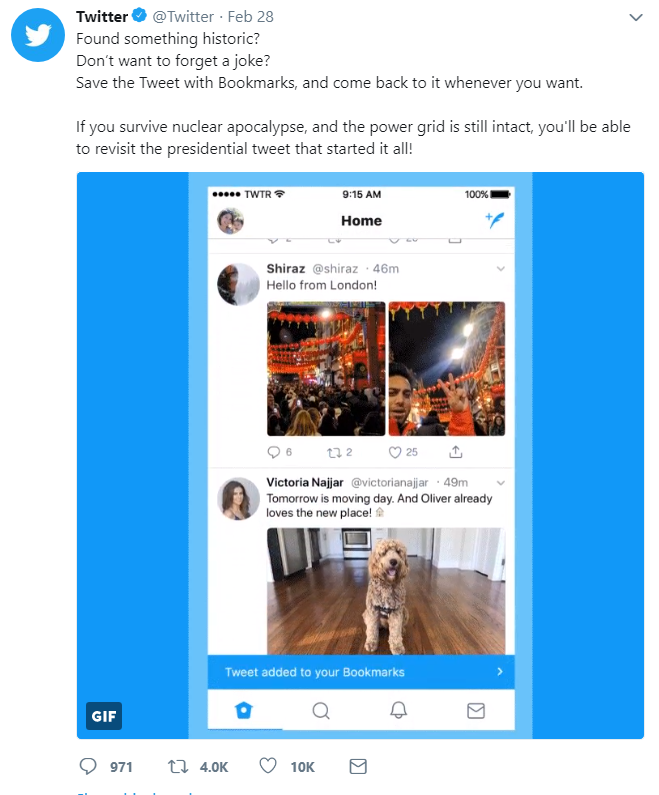Viewport: 659px width, 795px height.
Task: Open the tweet options chevron at top right
Action: pos(636,17)
